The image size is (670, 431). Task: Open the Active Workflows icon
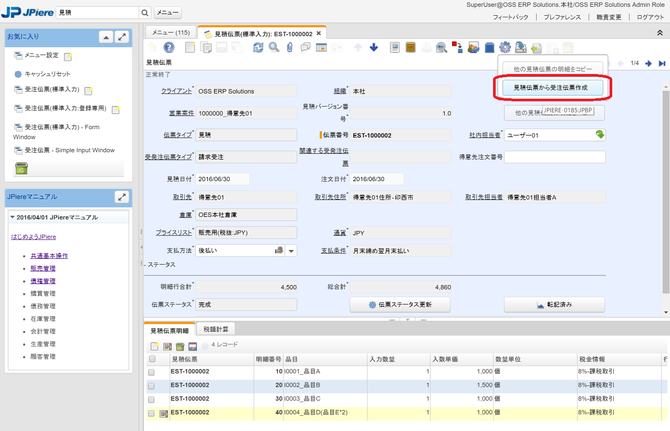coord(457,47)
